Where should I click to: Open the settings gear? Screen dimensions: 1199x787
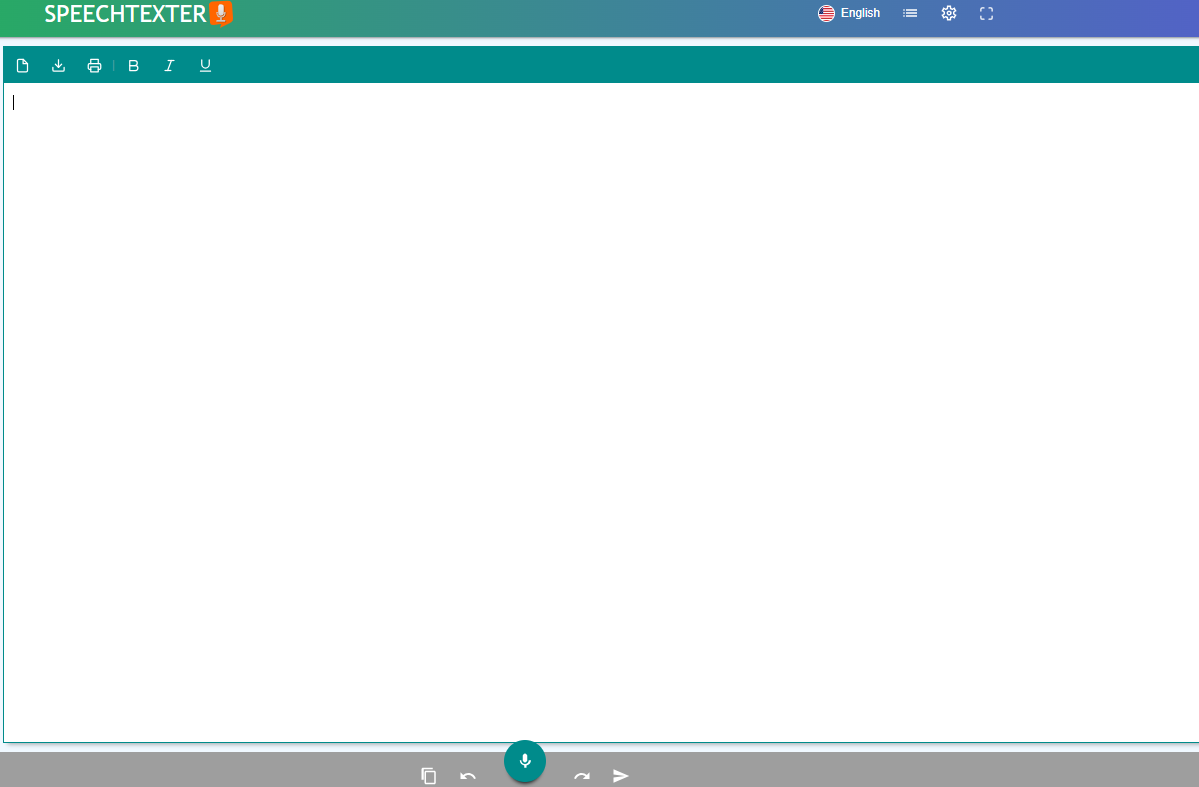click(x=948, y=13)
